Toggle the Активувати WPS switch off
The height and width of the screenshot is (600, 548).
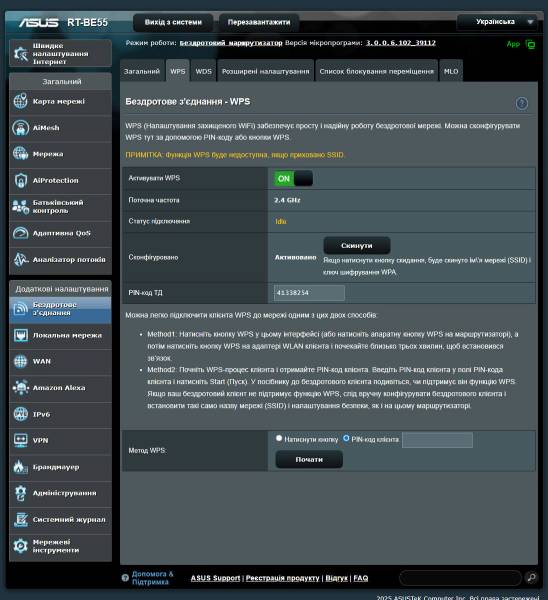click(294, 179)
